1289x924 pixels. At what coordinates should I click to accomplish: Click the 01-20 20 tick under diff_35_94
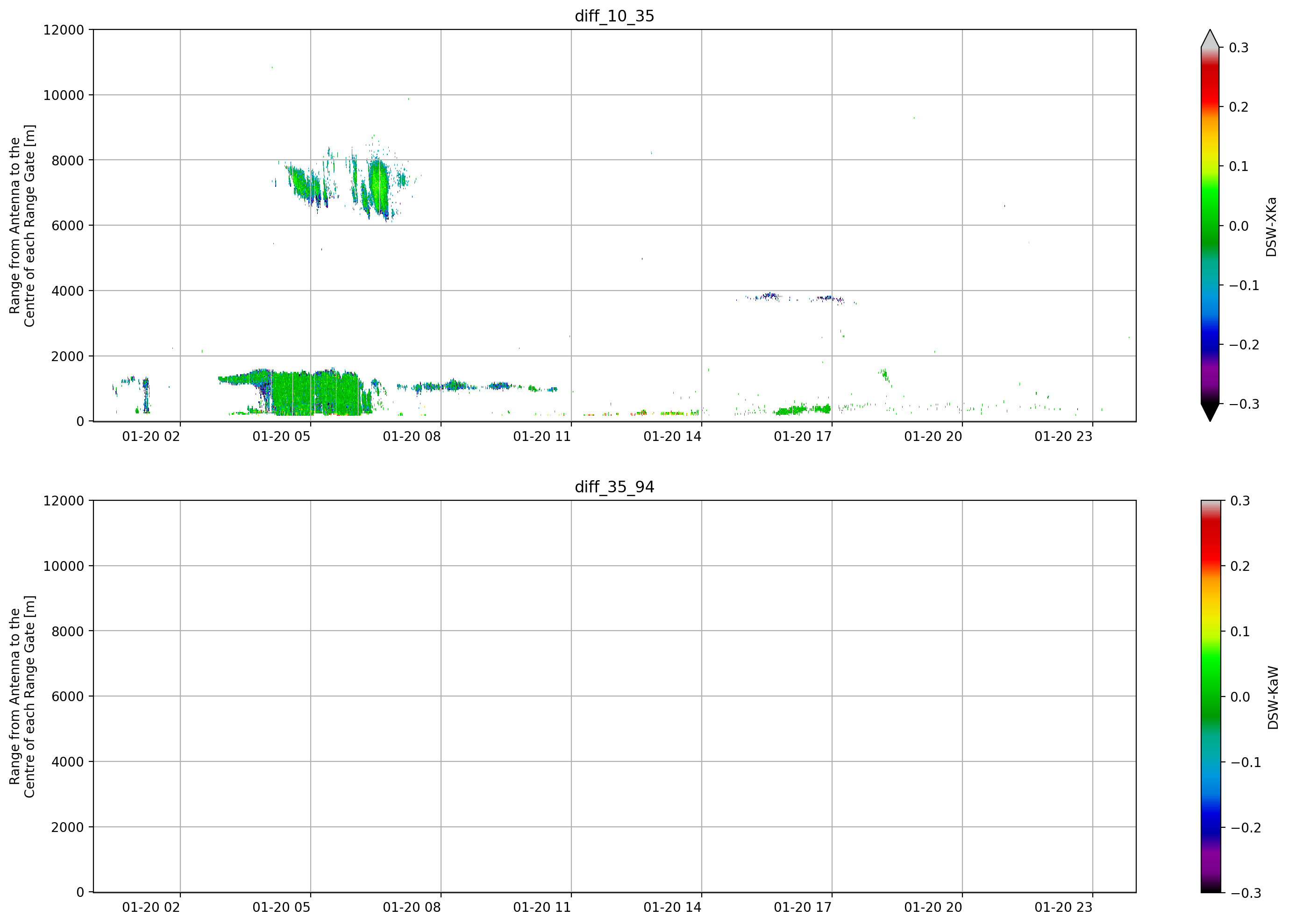[x=933, y=908]
